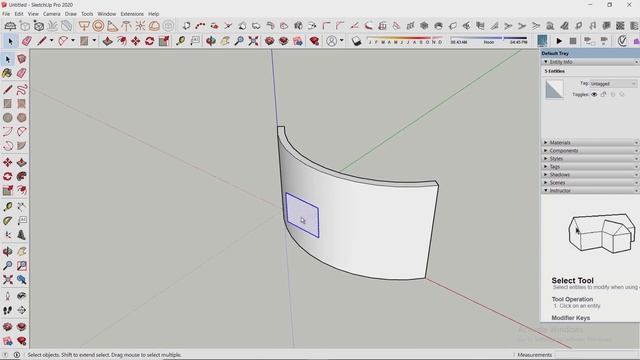Open the File menu
Screen dimensions: 640x360
pyautogui.click(x=6, y=14)
